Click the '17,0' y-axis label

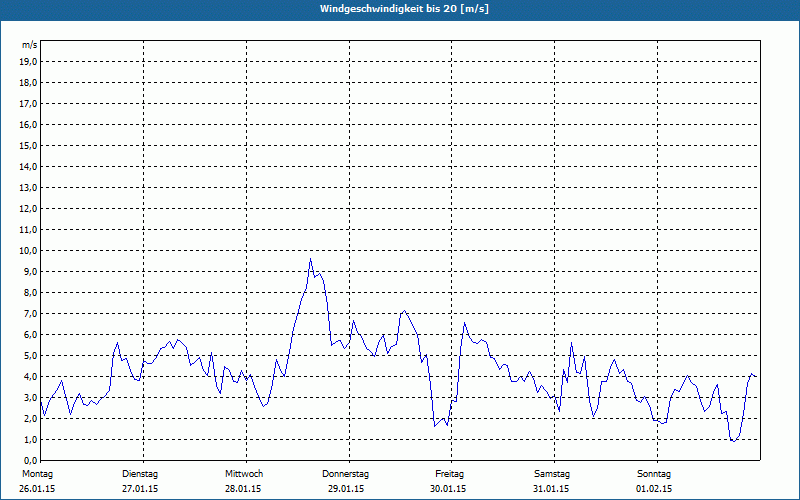[x=28, y=104]
